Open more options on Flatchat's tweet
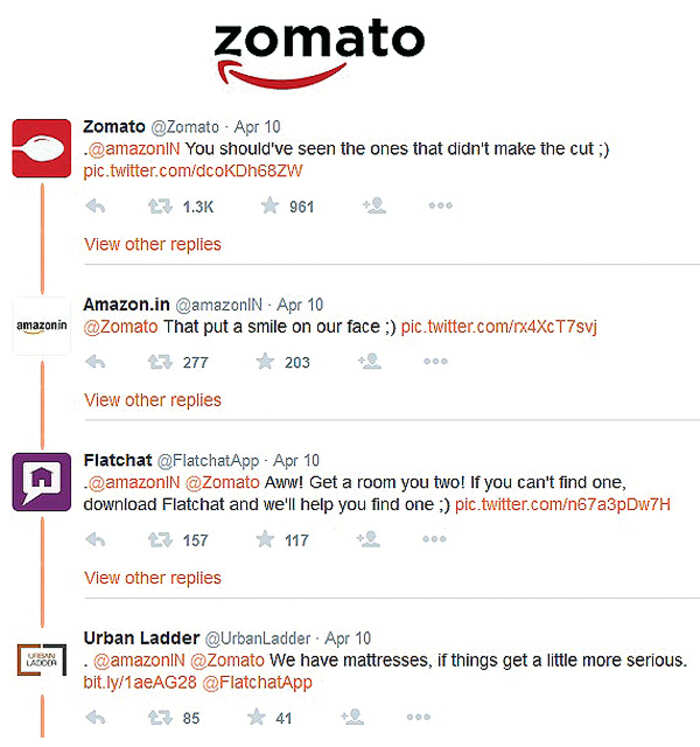The image size is (700, 747). coord(434,540)
